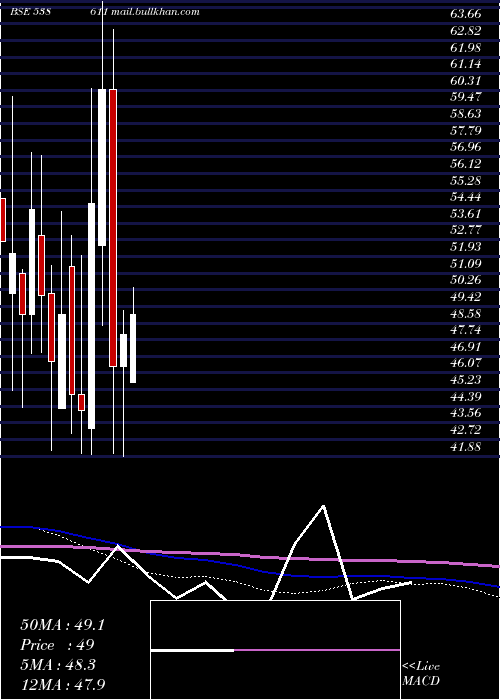Click the 60.31 price level
Image resolution: width=500 pixels, height=700 pixels.
[466, 80]
